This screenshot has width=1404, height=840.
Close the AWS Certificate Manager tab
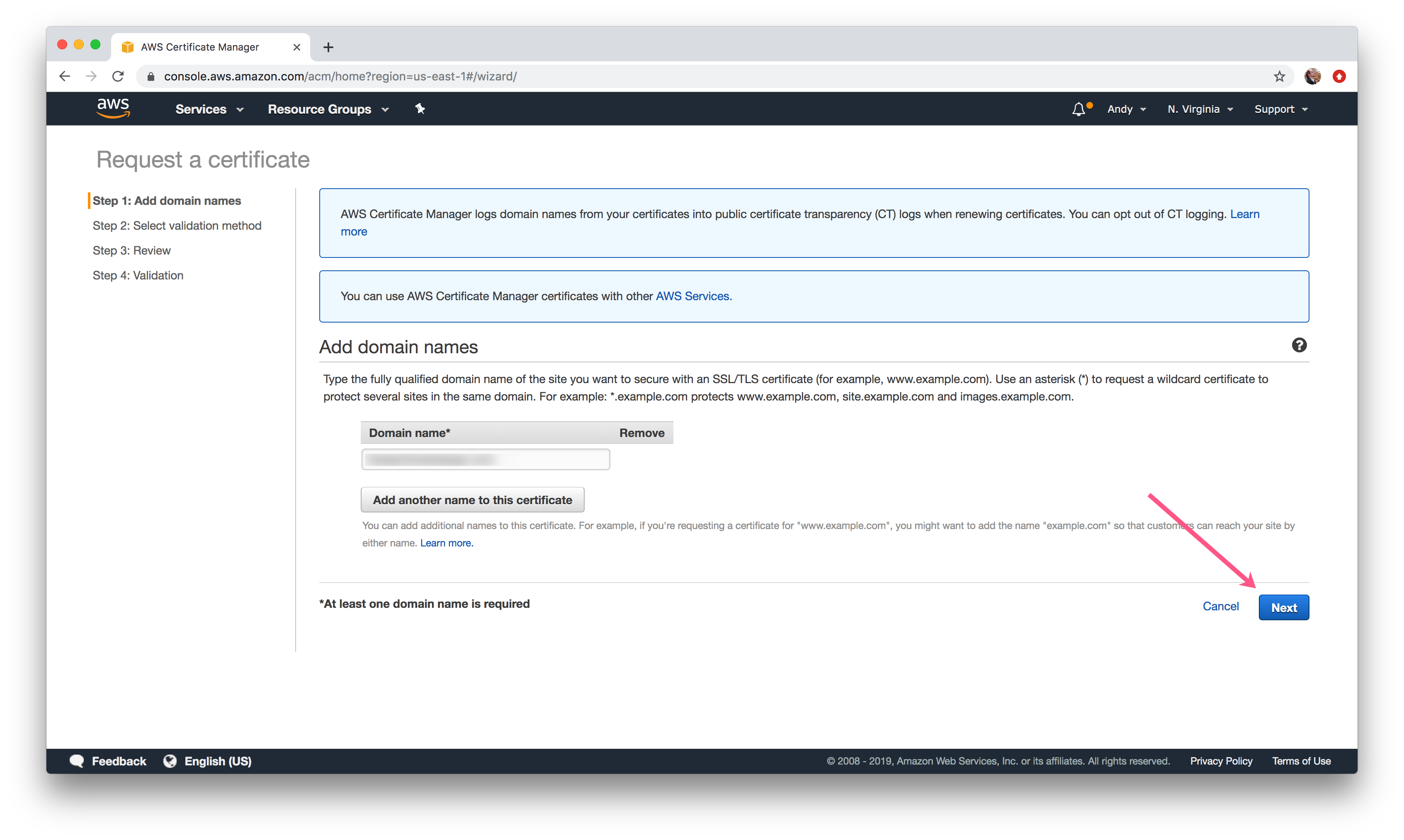point(296,47)
